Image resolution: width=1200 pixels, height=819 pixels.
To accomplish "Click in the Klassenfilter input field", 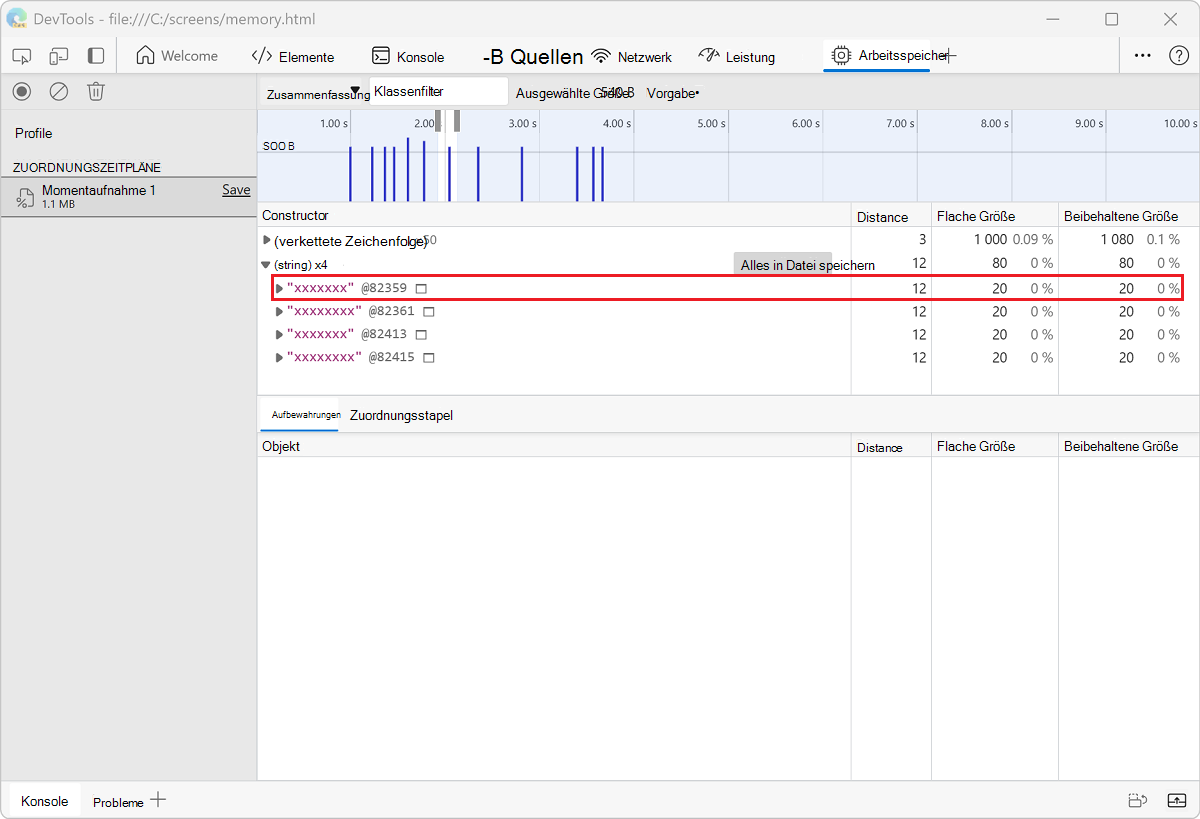I will click(x=438, y=92).
